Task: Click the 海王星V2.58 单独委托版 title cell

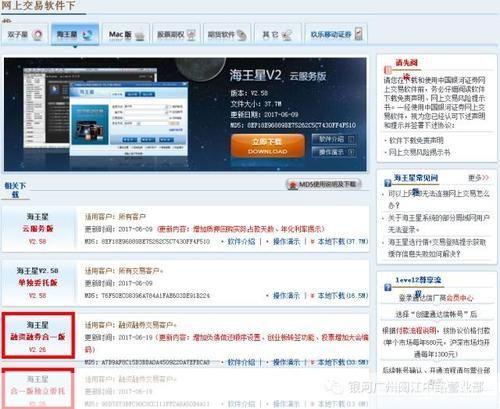Action: pyautogui.click(x=38, y=283)
